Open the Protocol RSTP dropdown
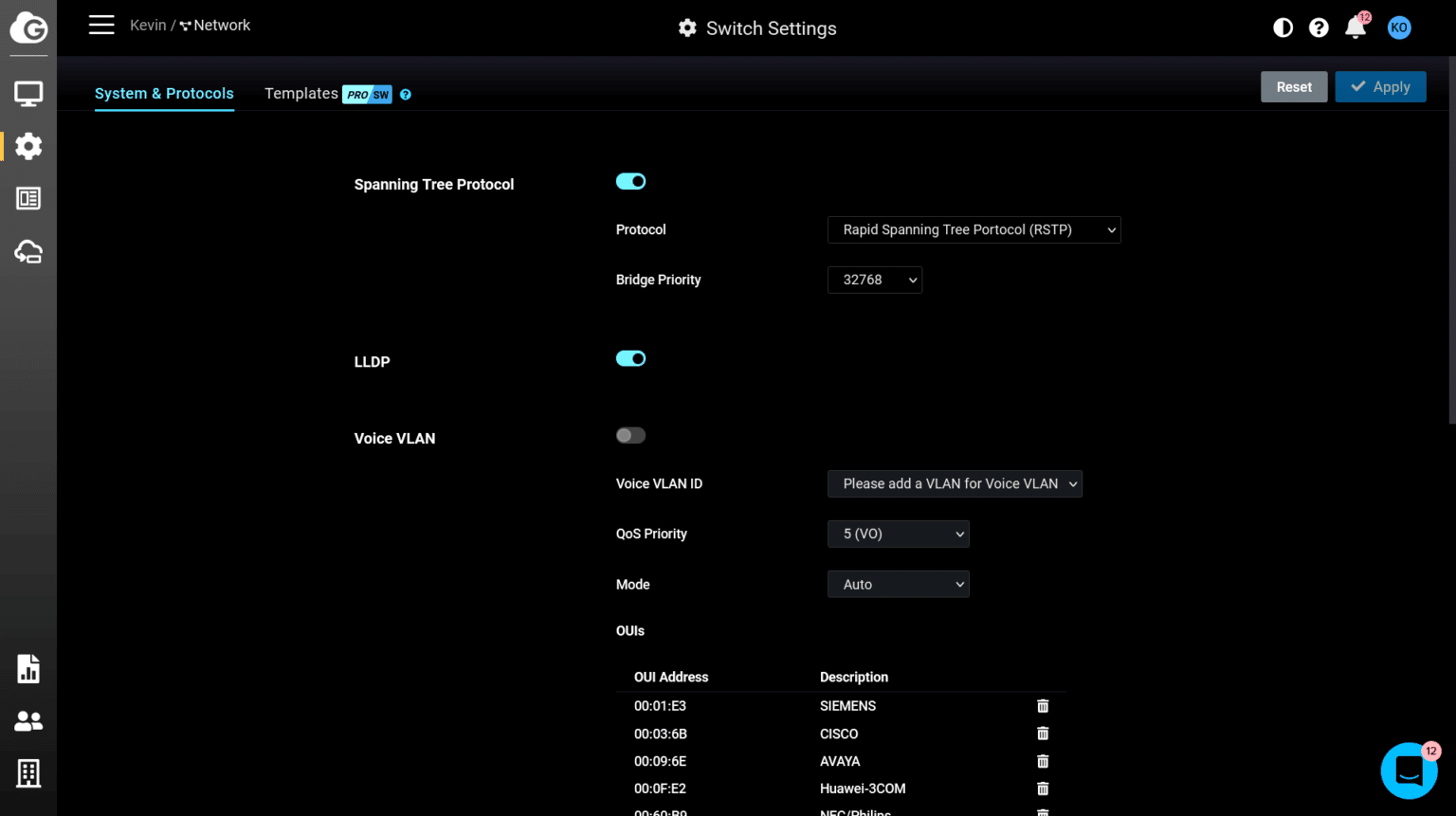 pyautogui.click(x=974, y=229)
